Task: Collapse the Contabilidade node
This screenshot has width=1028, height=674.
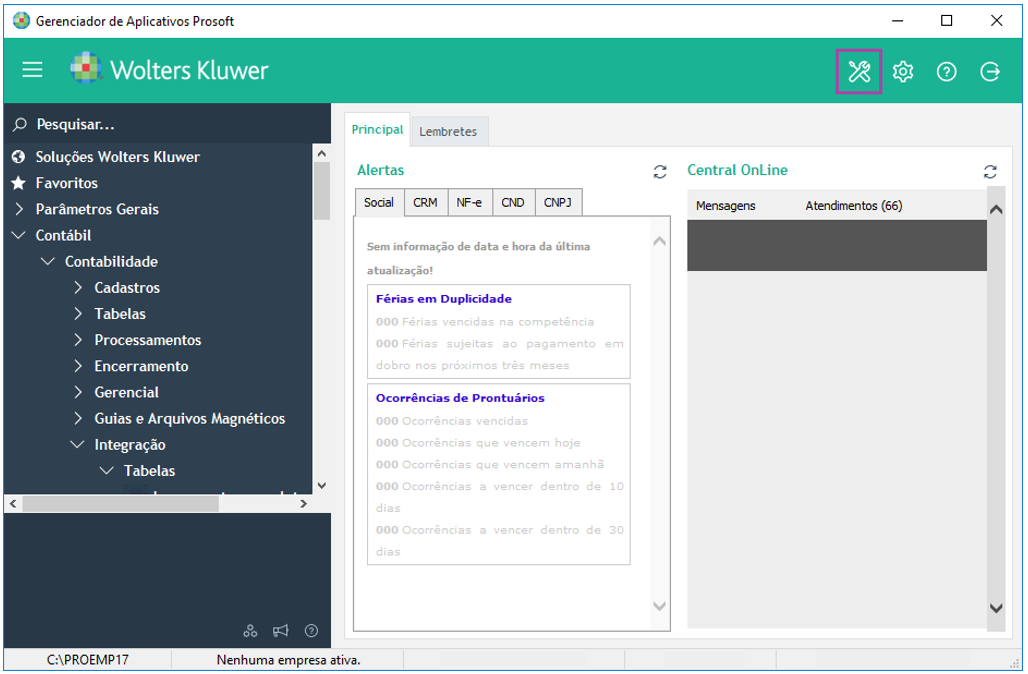Action: click(x=48, y=261)
